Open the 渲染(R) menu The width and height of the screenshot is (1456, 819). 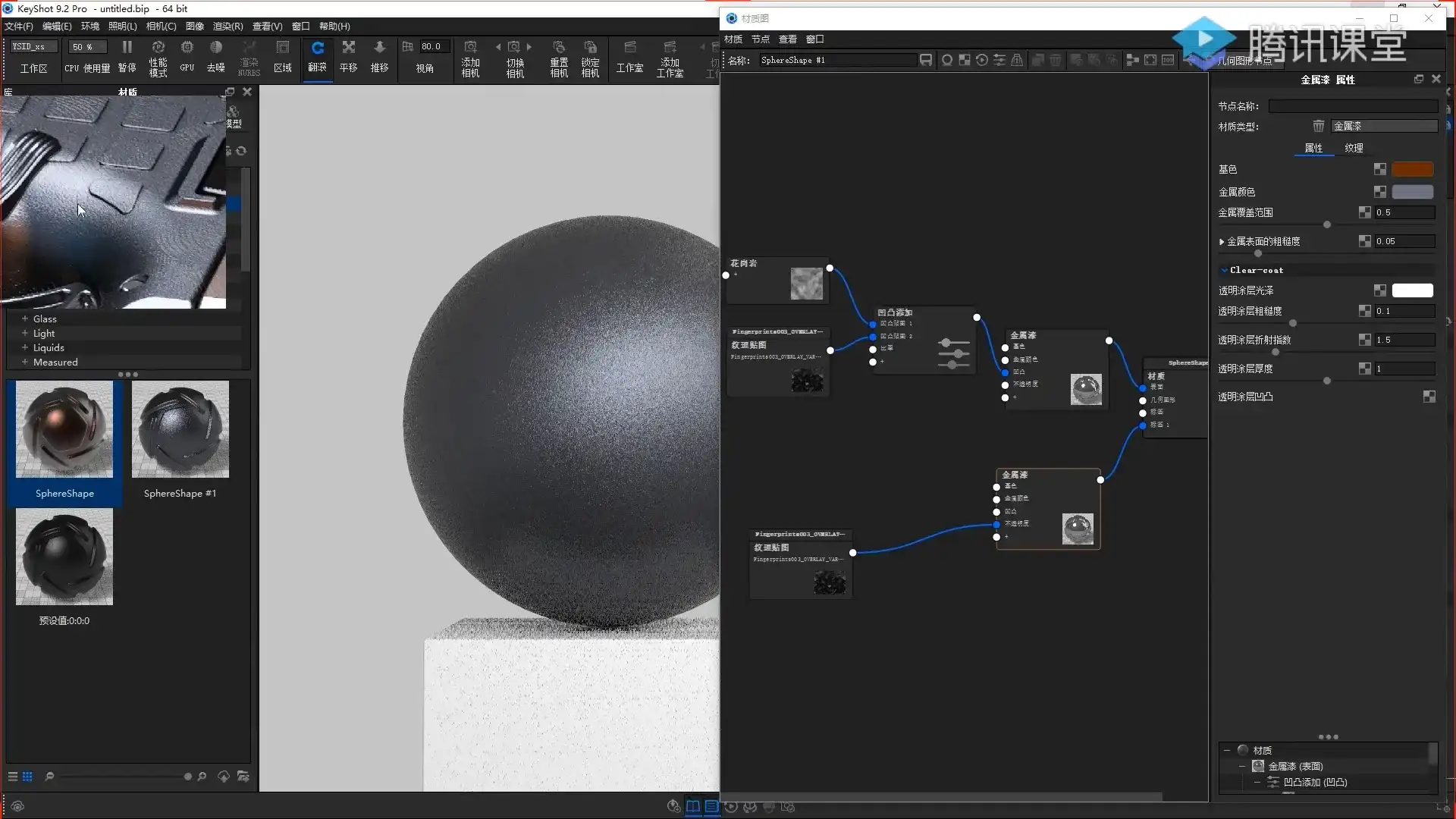pyautogui.click(x=227, y=26)
